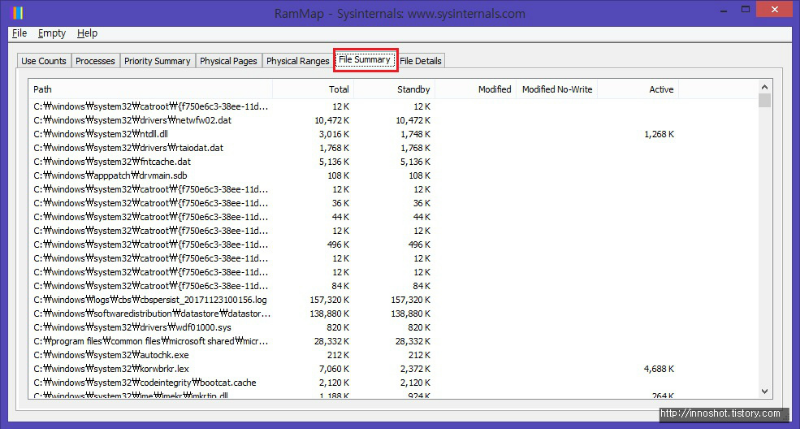Select the bootcat.cache file row
The width and height of the screenshot is (800, 429).
click(x=393, y=383)
